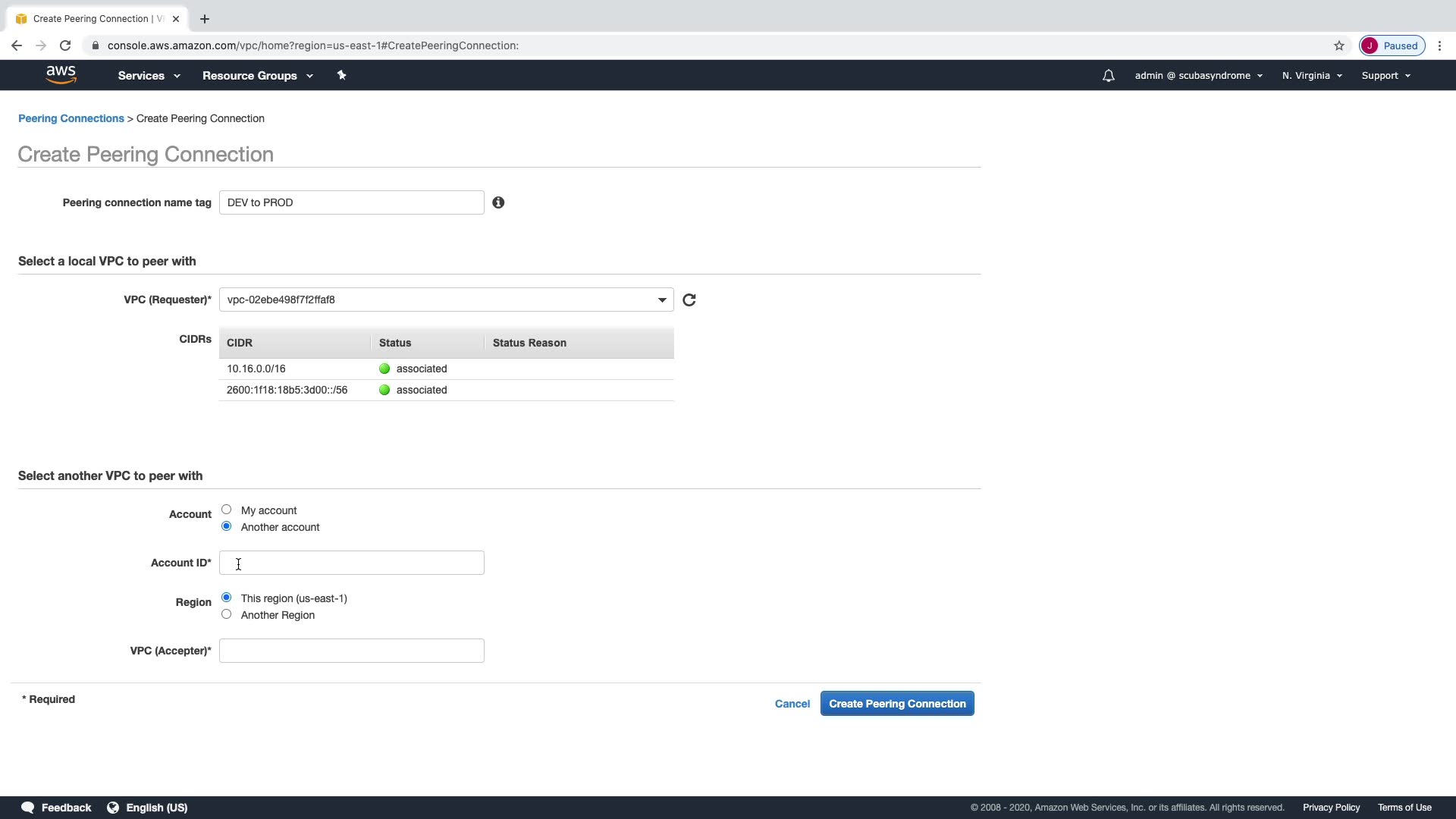Go to the Peering Connections breadcrumb link
Screen dimensions: 1456x819
coord(71,118)
